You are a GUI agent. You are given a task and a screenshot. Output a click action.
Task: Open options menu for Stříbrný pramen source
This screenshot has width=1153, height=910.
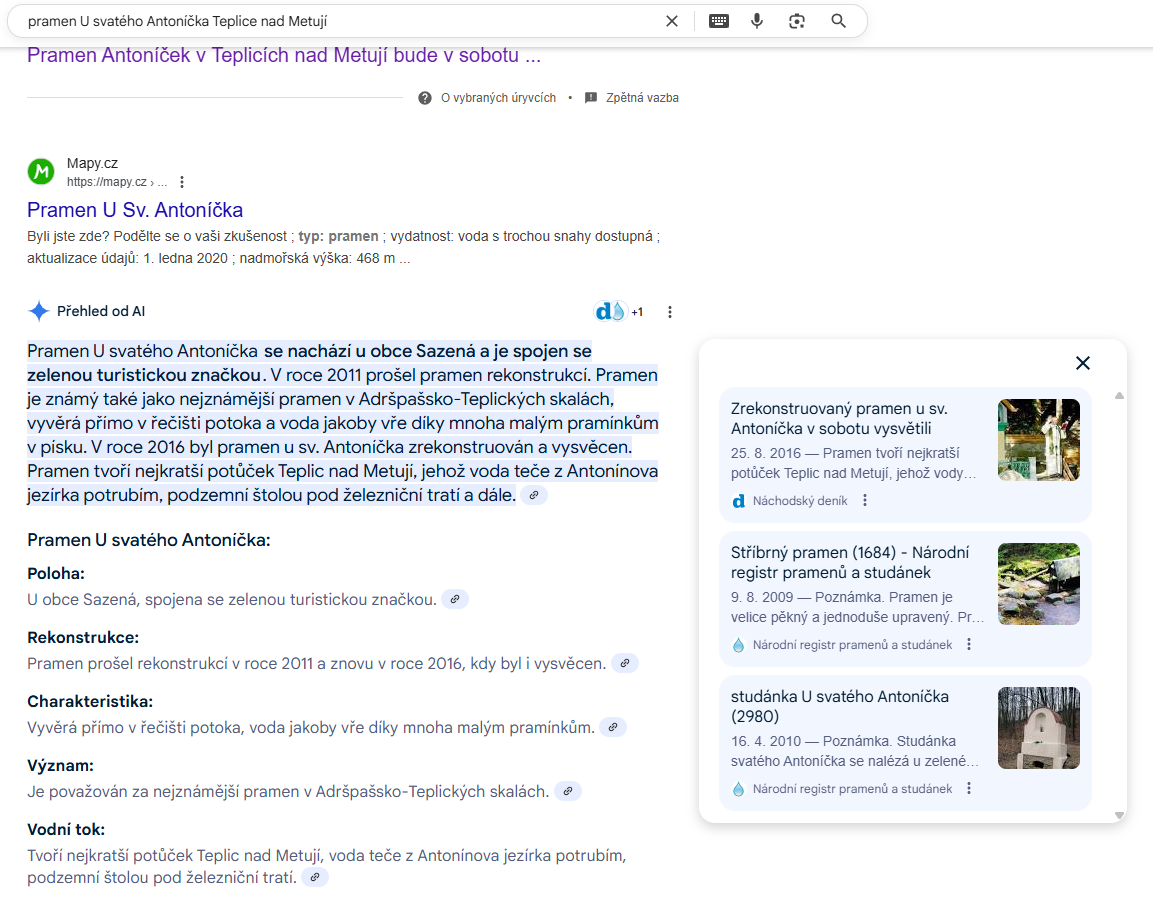click(x=968, y=645)
